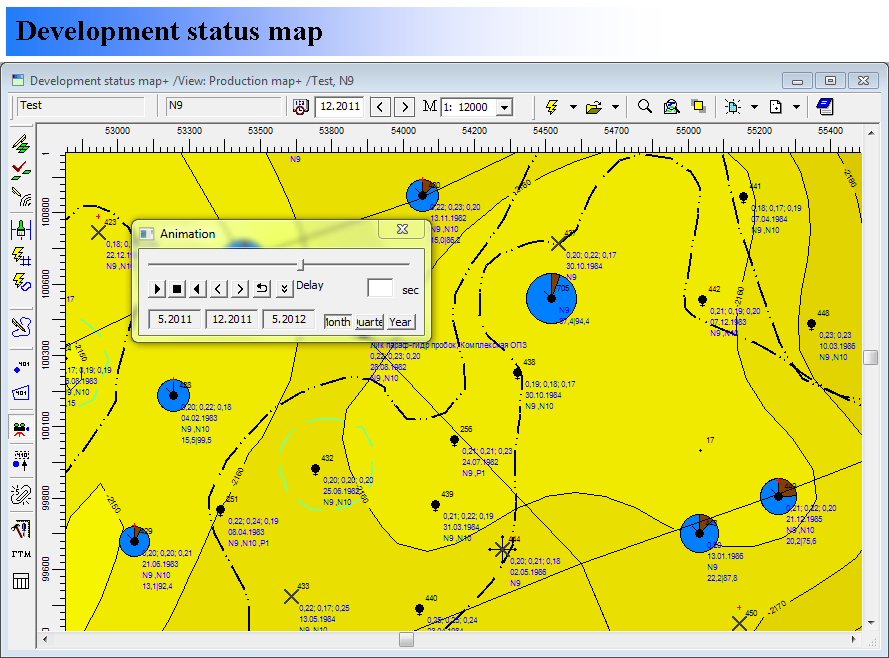Click the Delay seconds input box
The image size is (889, 658).
pyautogui.click(x=380, y=288)
